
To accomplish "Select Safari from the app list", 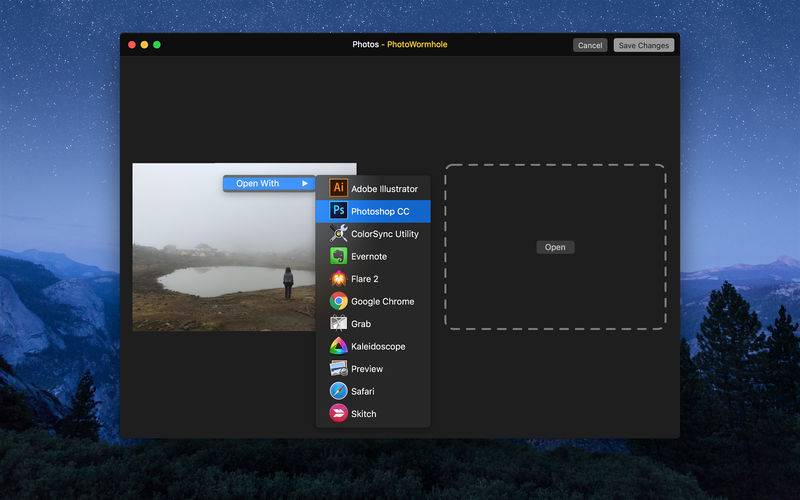I will [x=373, y=391].
